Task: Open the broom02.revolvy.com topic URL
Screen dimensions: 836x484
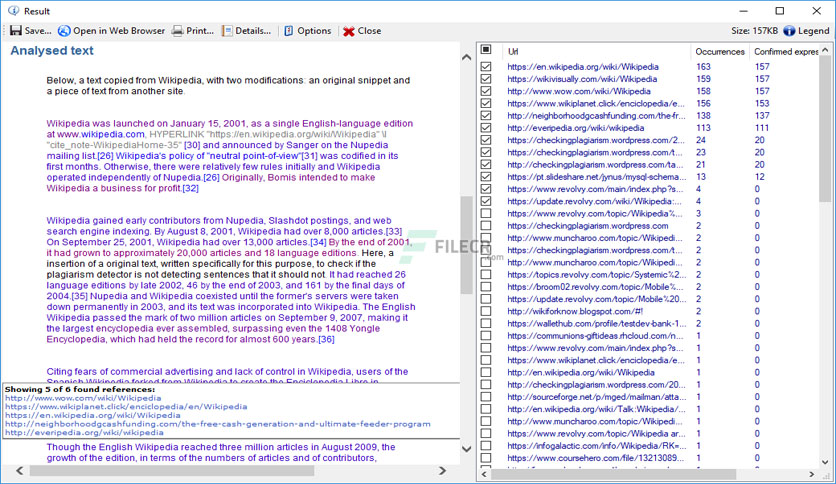Action: [x=595, y=287]
